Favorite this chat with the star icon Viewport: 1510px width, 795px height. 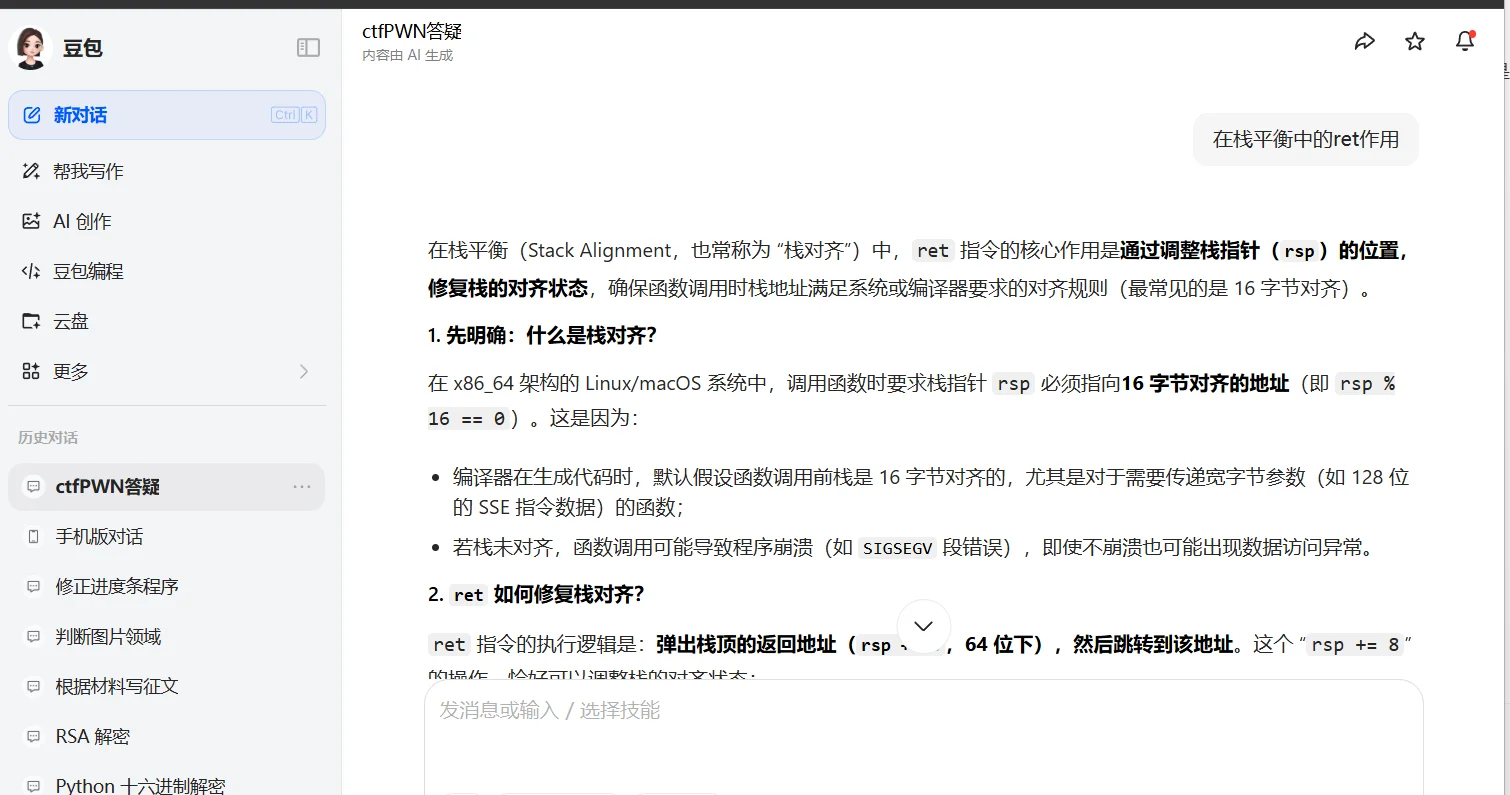(x=1415, y=41)
